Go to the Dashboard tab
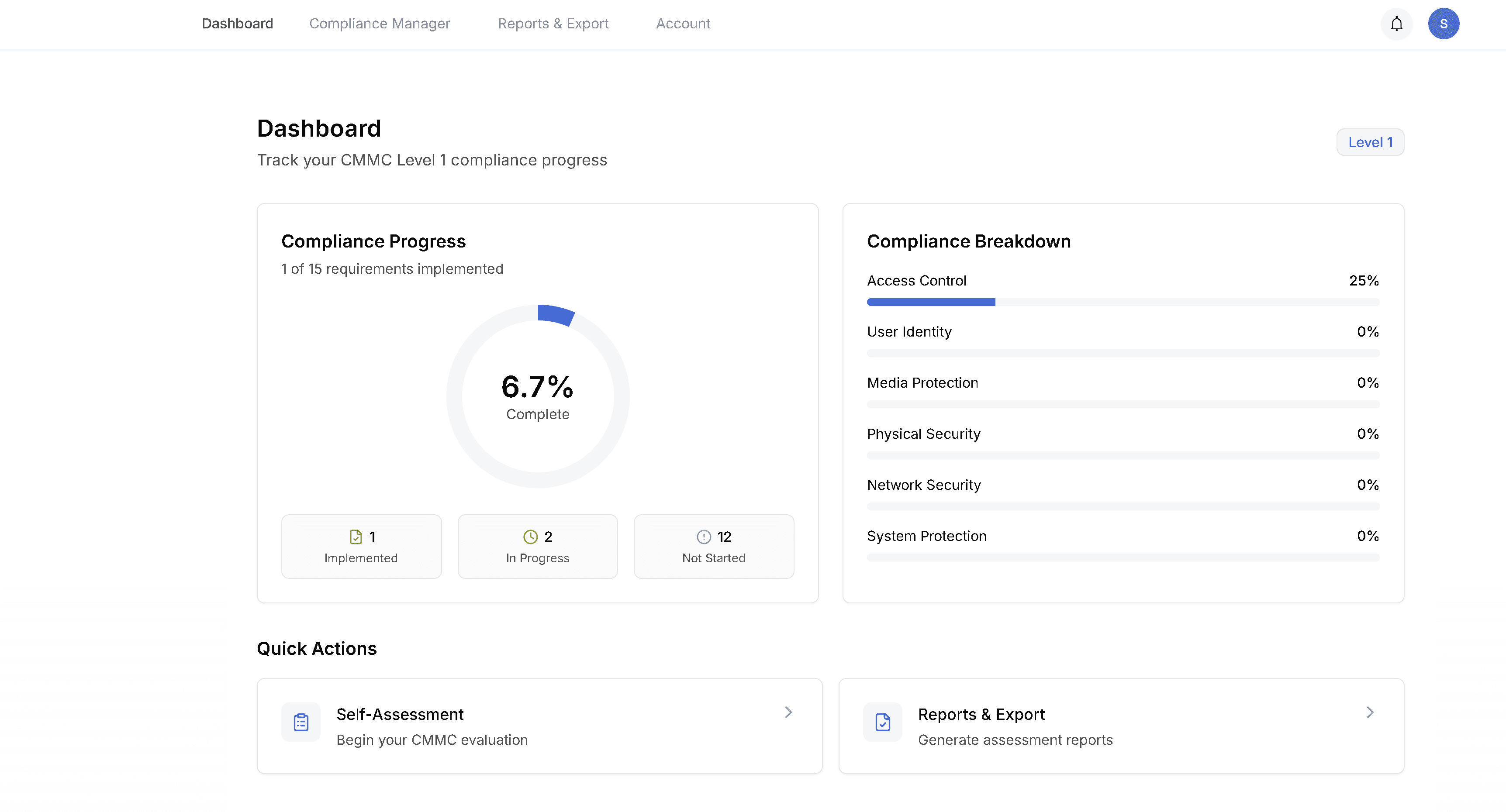1506x812 pixels. point(237,24)
